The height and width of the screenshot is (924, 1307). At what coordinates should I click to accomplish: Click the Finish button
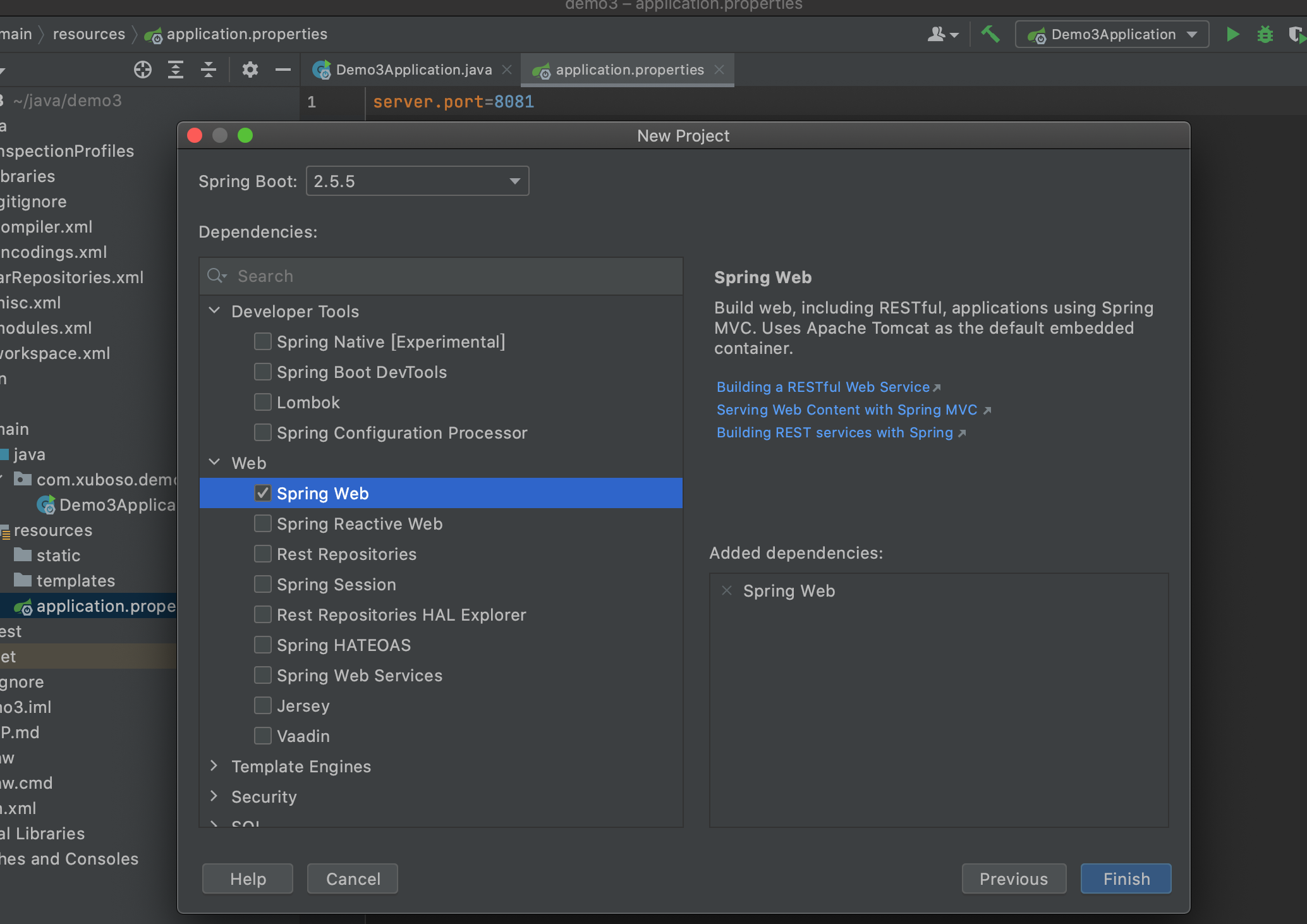(x=1126, y=878)
